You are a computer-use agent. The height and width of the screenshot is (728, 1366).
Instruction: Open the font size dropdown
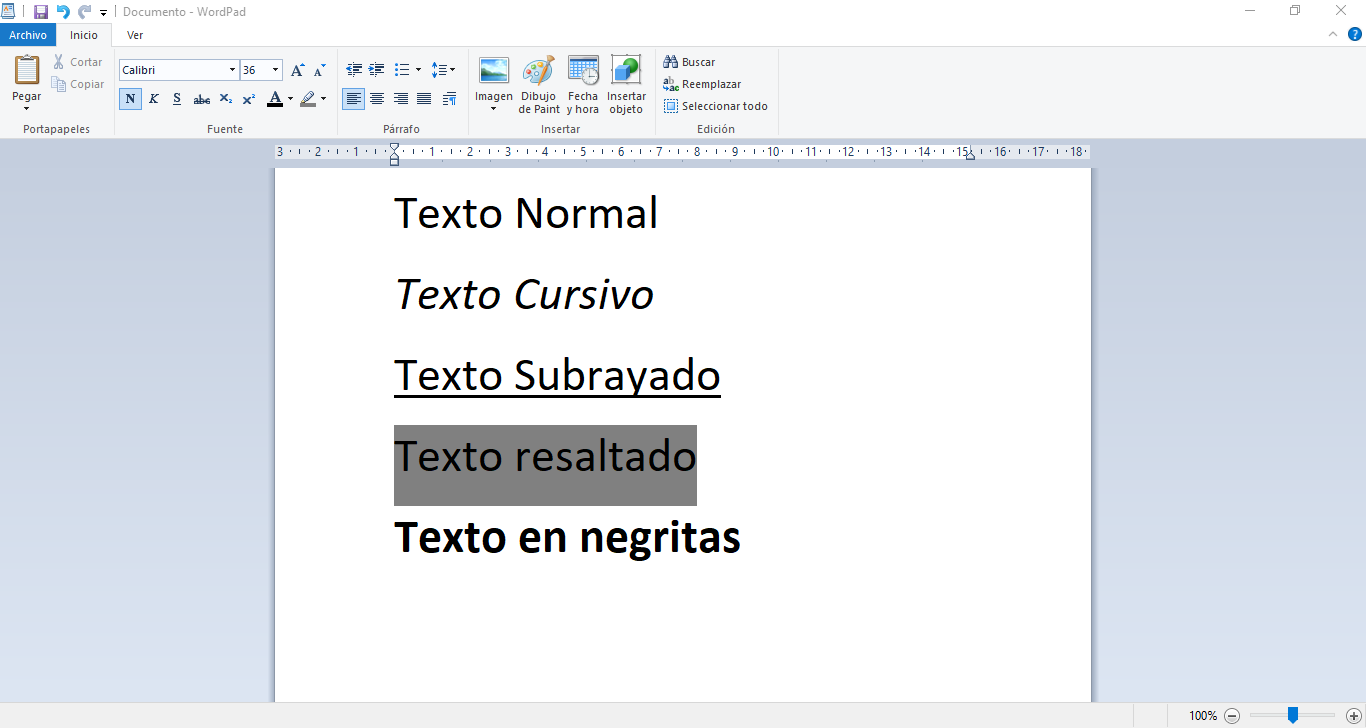(x=276, y=70)
